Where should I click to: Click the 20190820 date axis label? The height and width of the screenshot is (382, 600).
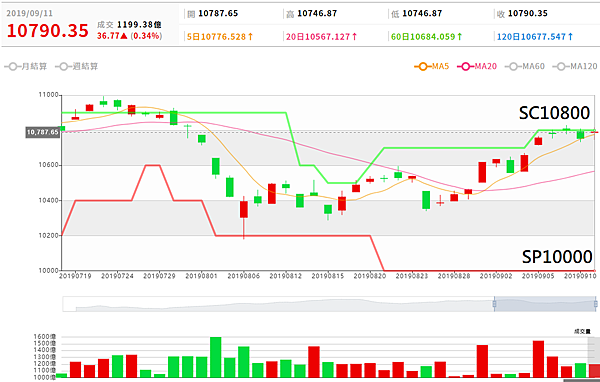(370, 276)
